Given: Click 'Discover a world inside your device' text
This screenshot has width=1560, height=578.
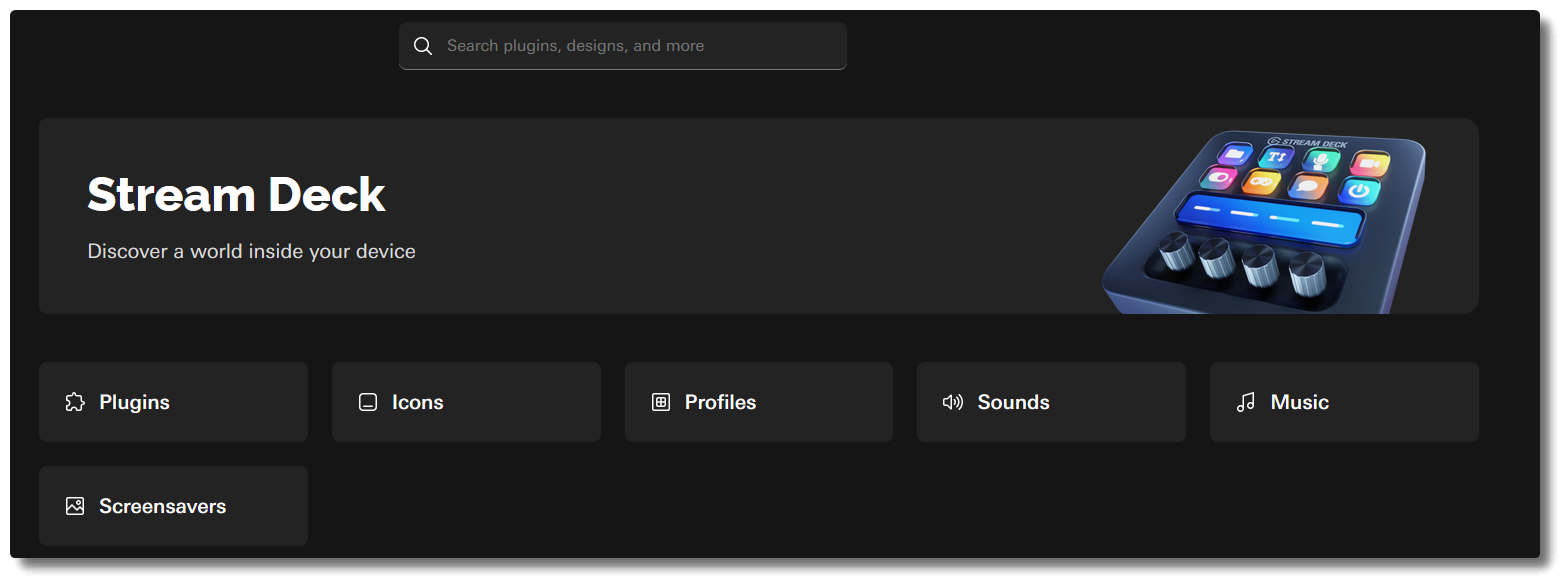Looking at the screenshot, I should tap(251, 251).
